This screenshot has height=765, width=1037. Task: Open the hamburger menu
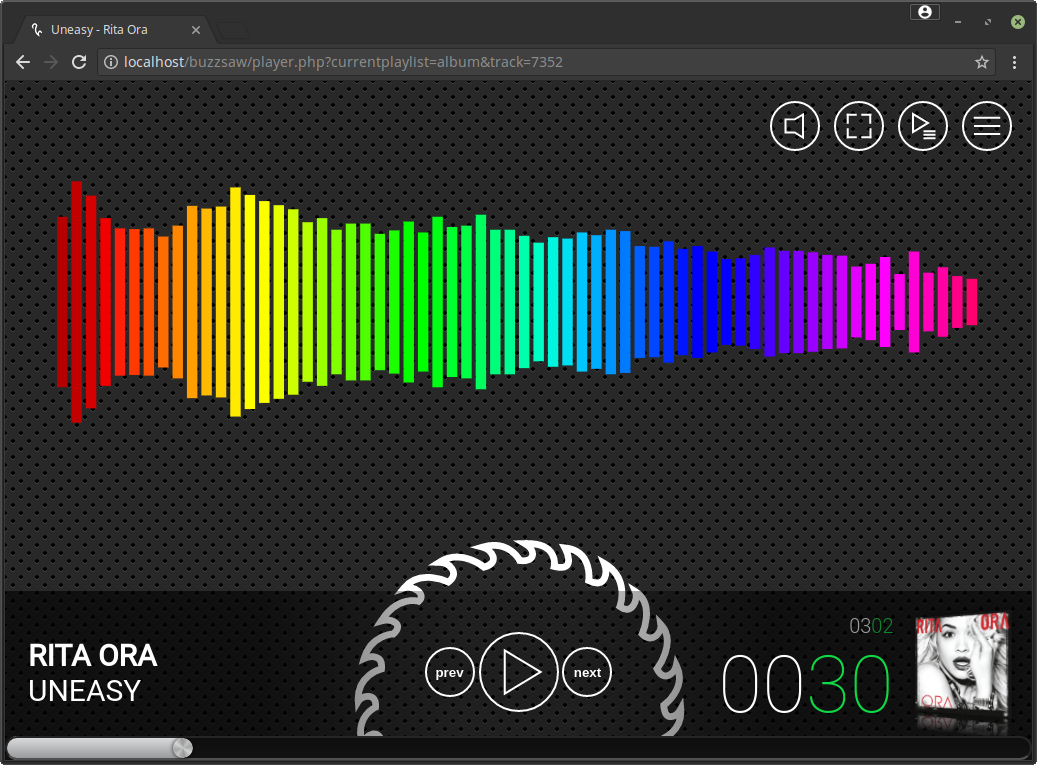tap(987, 126)
